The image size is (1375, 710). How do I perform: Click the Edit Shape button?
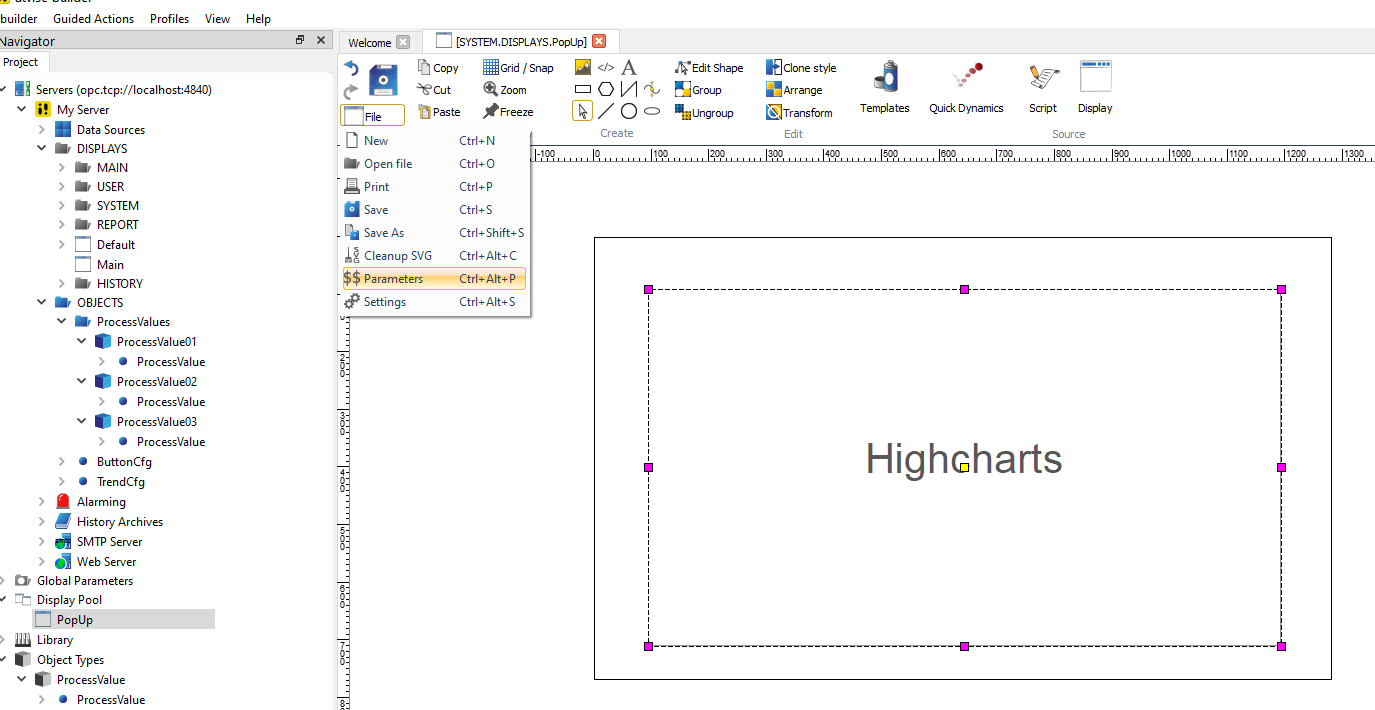point(709,68)
